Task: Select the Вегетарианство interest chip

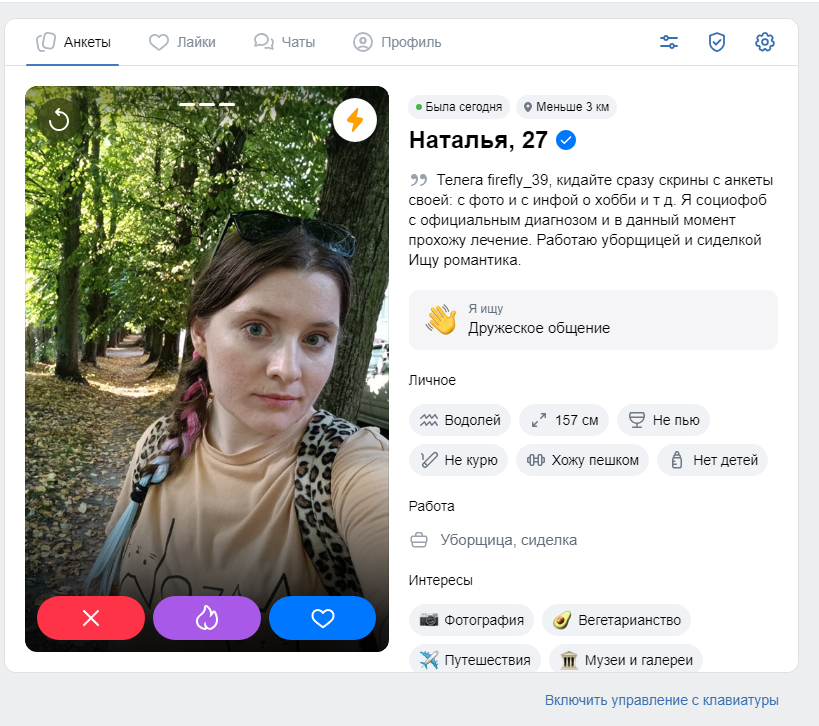Action: pyautogui.click(x=616, y=620)
